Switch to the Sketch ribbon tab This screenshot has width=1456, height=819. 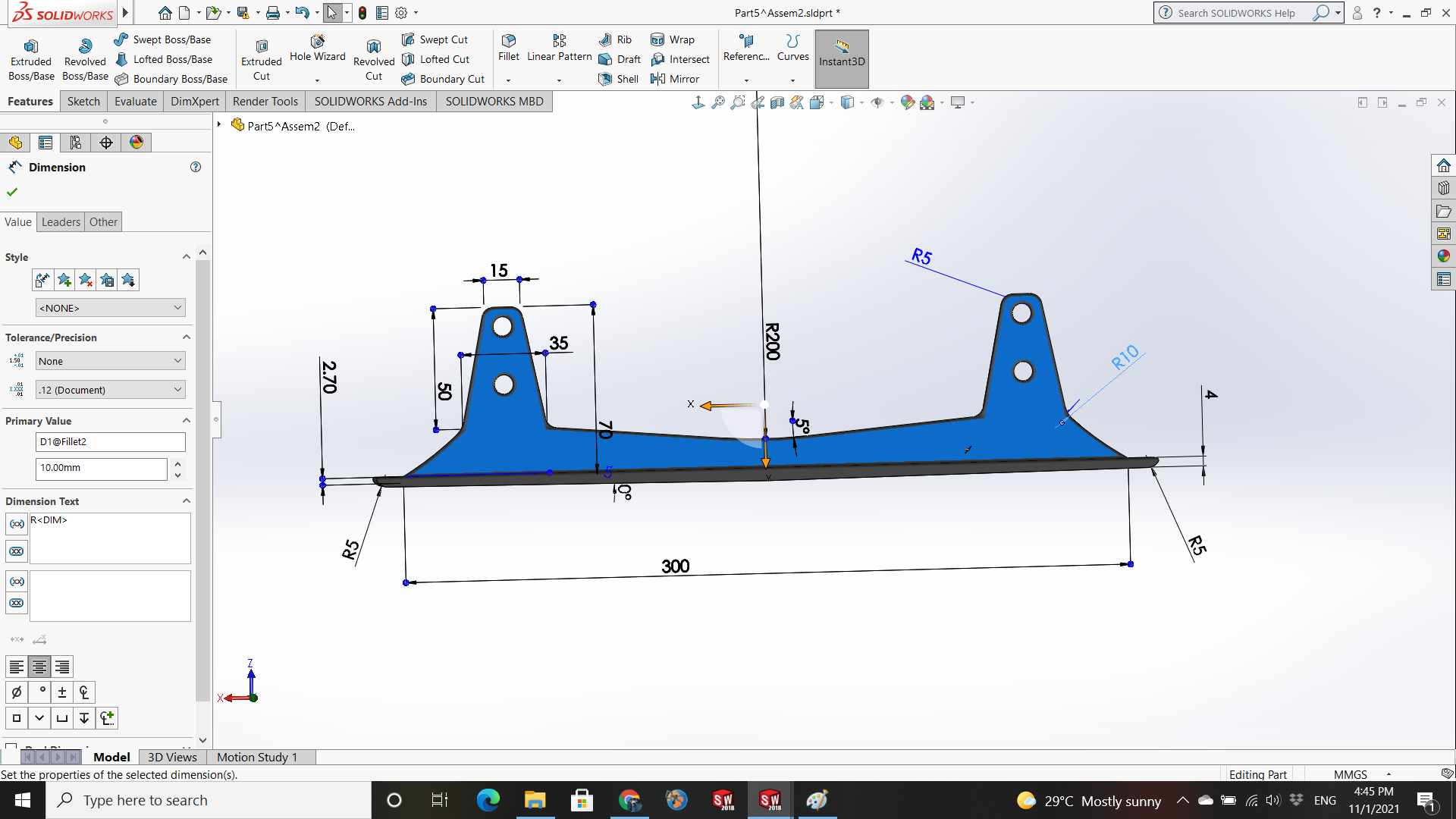(x=83, y=102)
